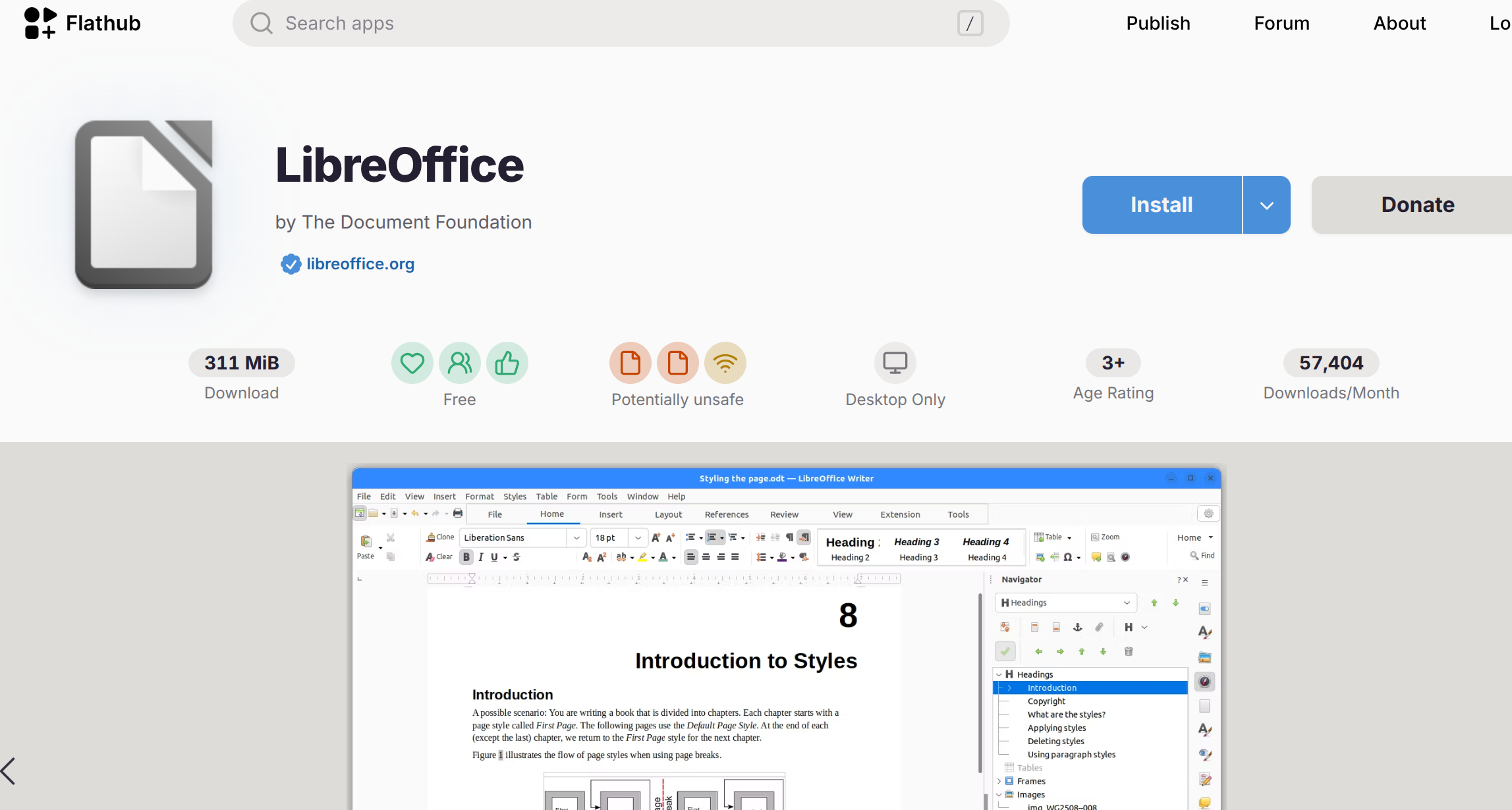
Task: Open the About link
Action: click(x=1400, y=23)
